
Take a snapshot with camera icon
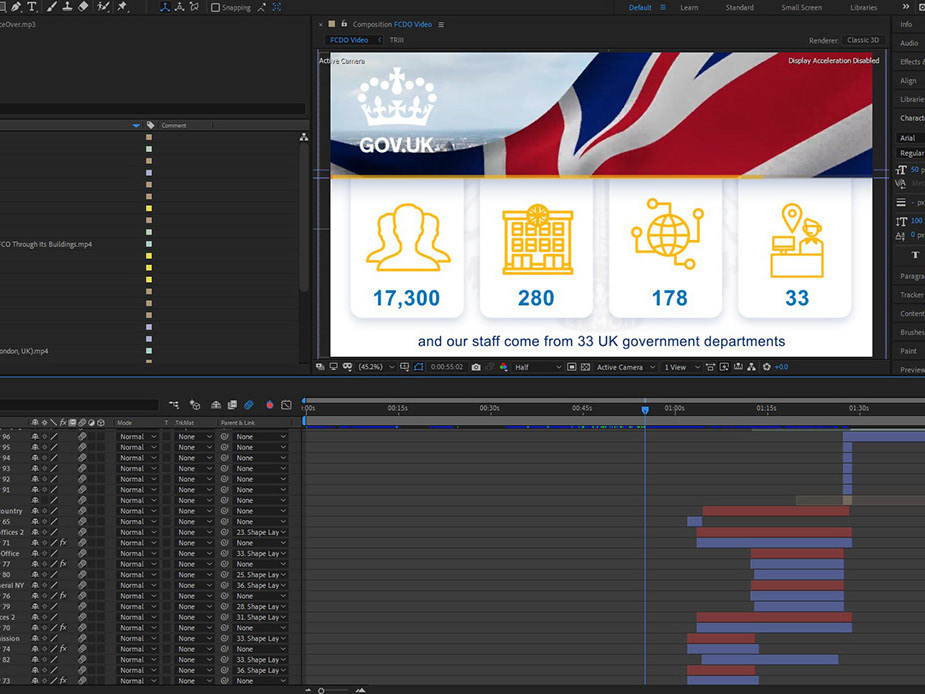click(476, 367)
